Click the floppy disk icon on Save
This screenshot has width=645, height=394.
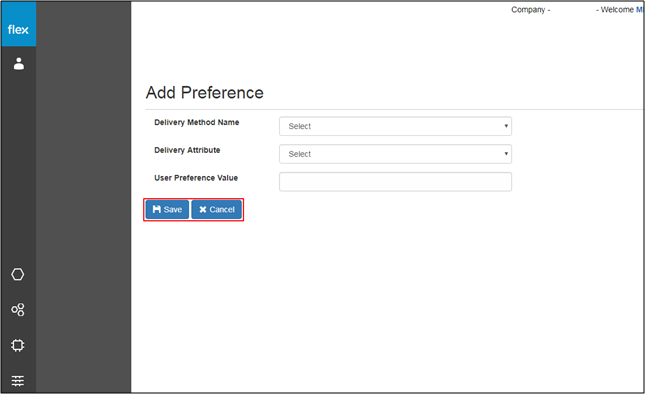click(157, 209)
